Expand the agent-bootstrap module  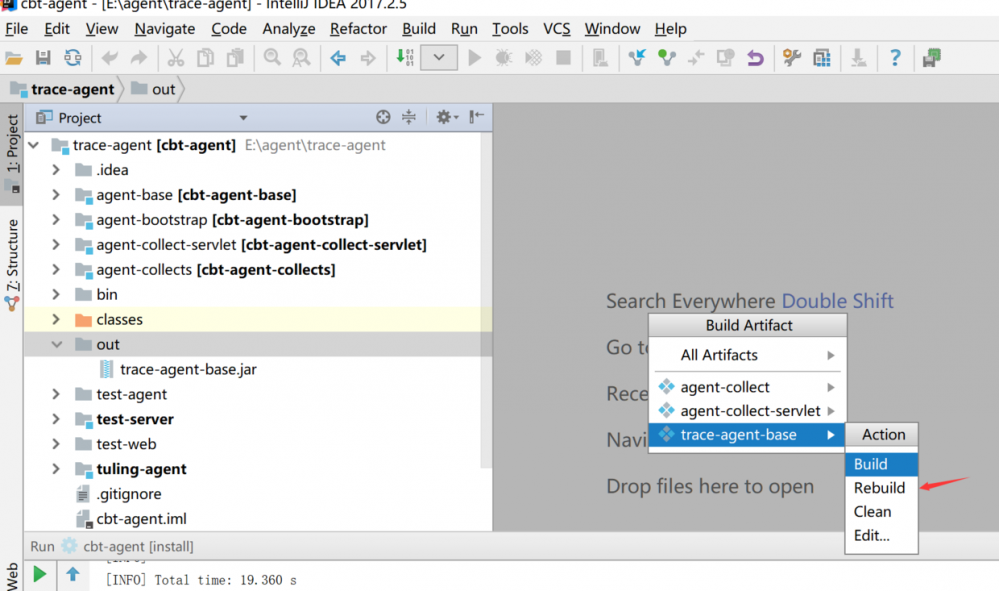[56, 220]
